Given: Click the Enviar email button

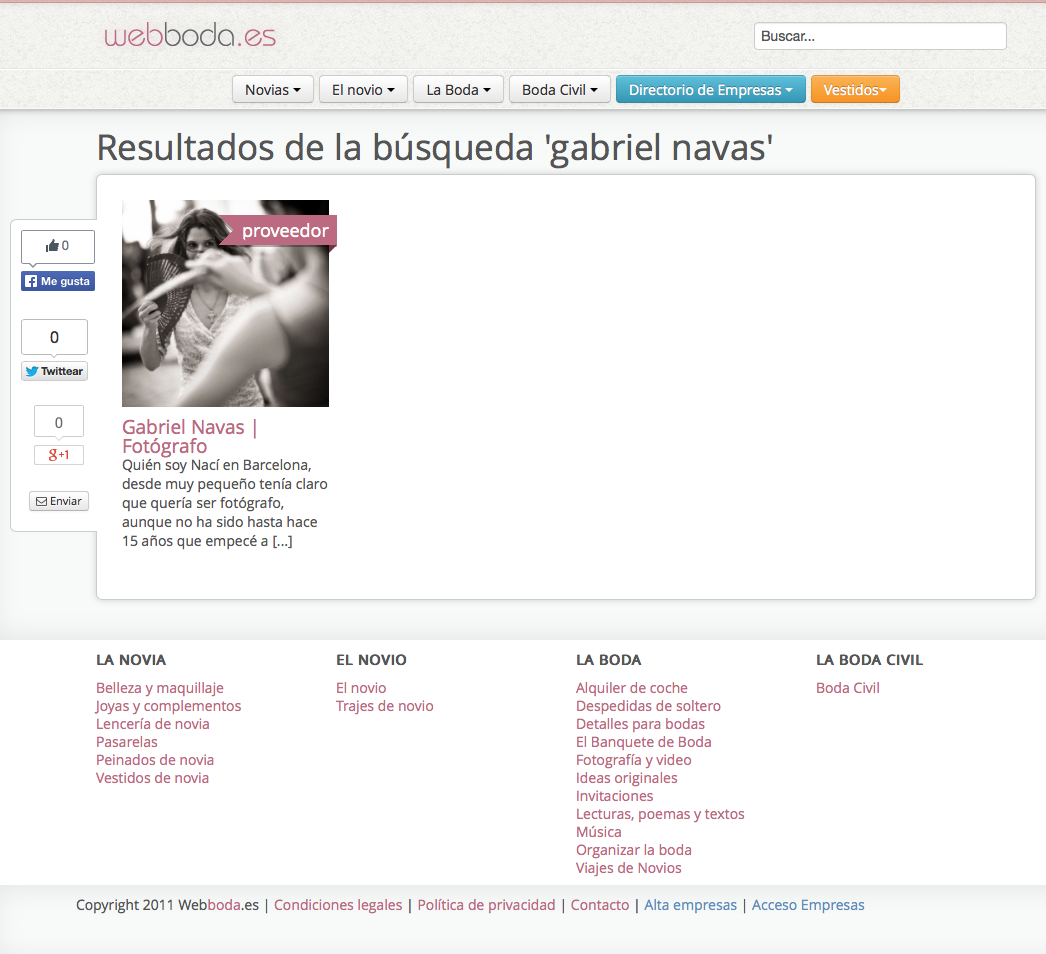Looking at the screenshot, I should pyautogui.click(x=59, y=501).
